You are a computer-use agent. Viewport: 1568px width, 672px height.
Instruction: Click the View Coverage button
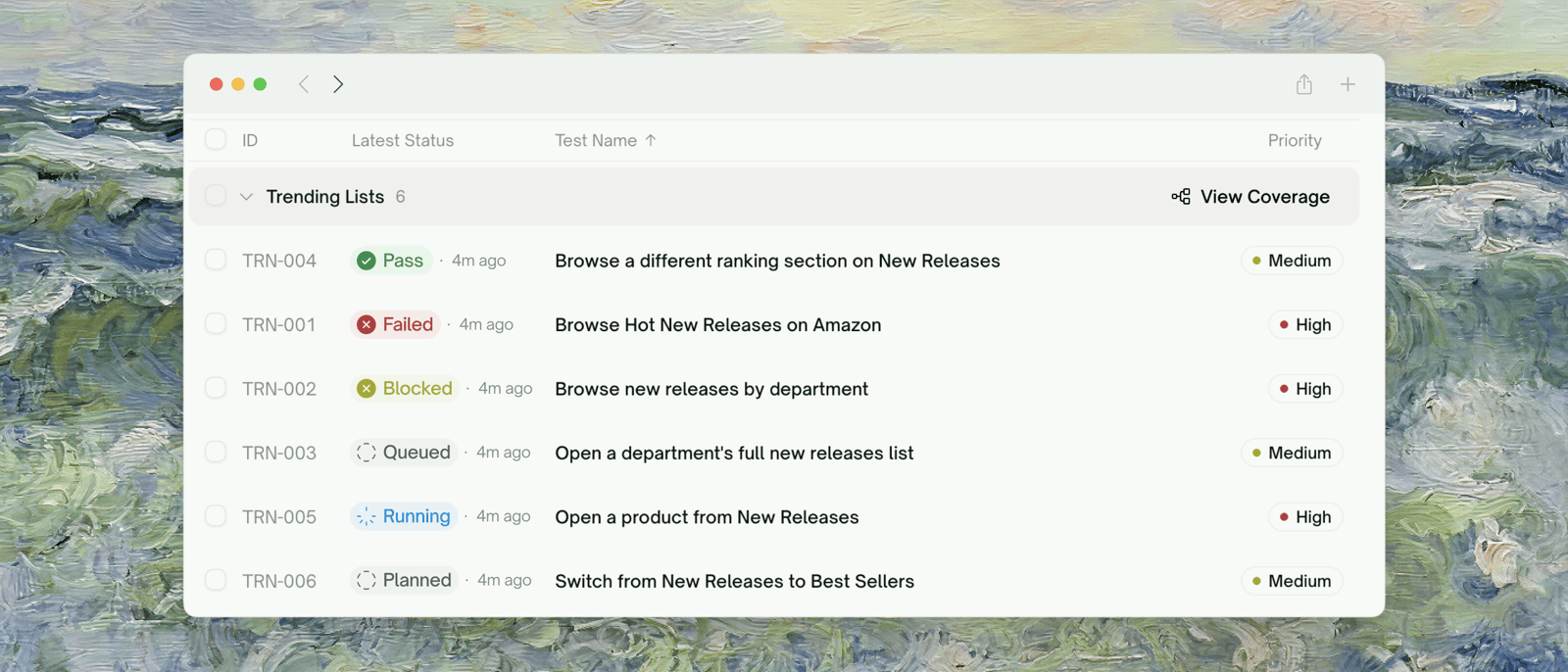tap(1250, 197)
